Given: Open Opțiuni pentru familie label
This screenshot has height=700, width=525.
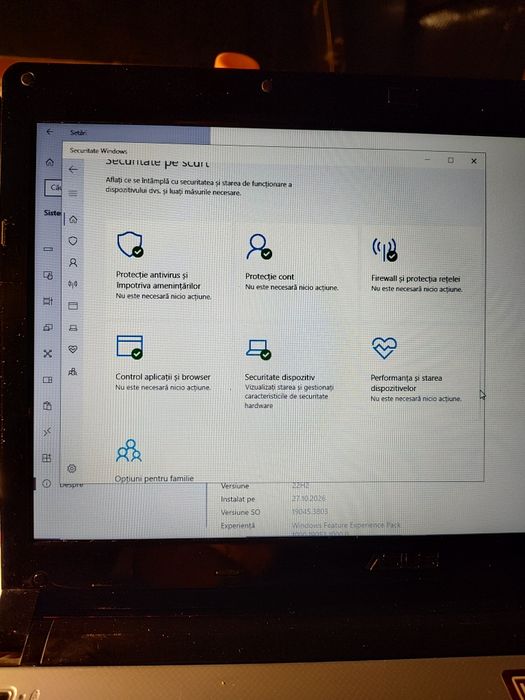Looking at the screenshot, I should [154, 479].
